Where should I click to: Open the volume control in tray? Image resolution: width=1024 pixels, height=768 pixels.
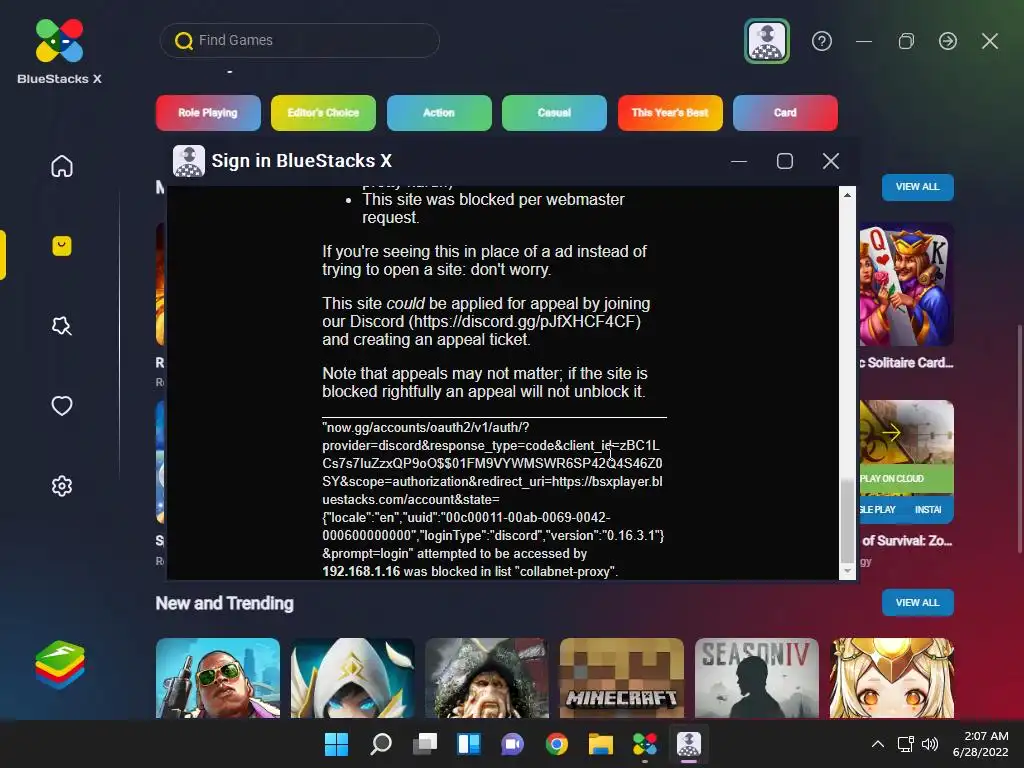pos(930,744)
